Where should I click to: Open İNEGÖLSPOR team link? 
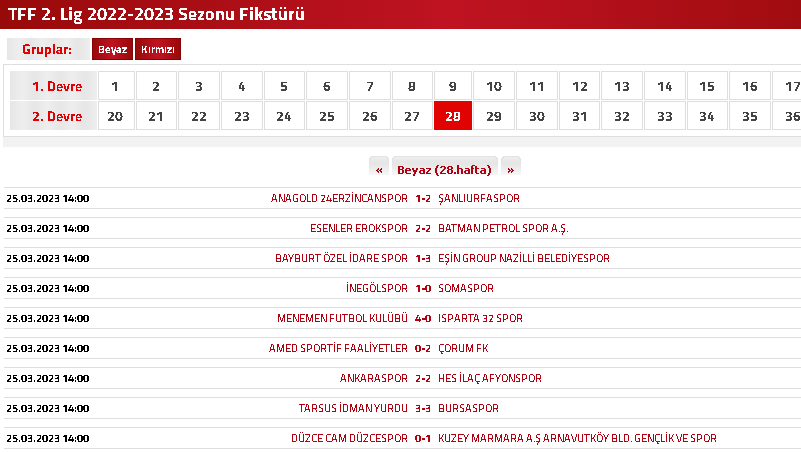pyautogui.click(x=377, y=288)
